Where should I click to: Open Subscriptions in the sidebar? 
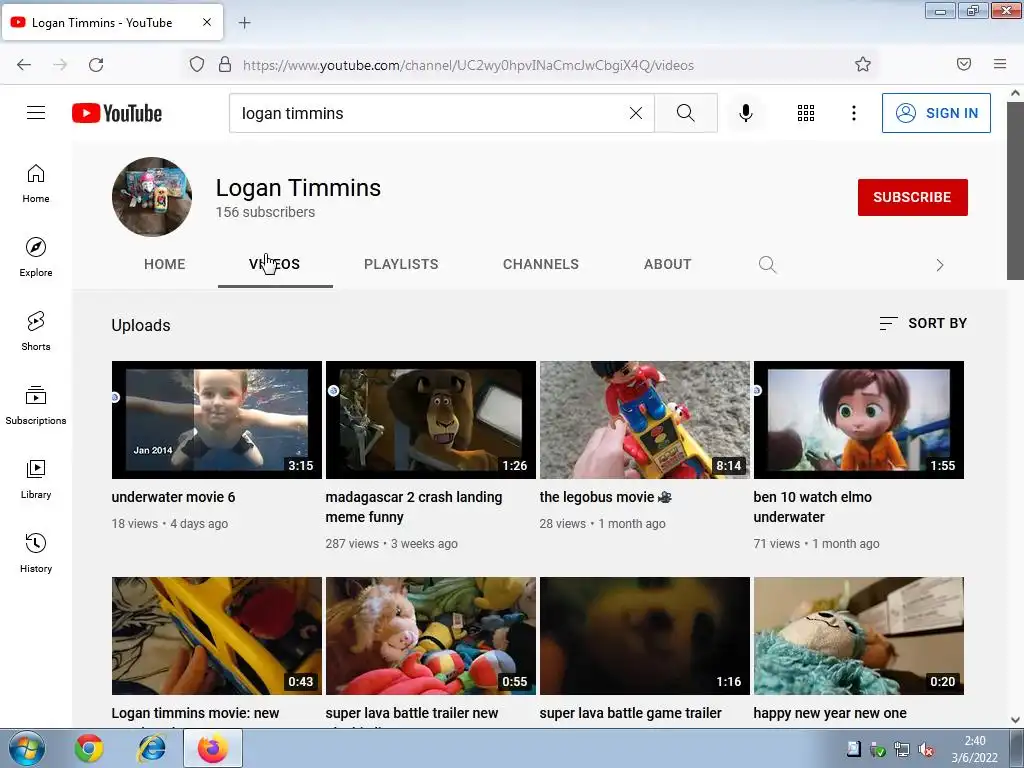(36, 405)
